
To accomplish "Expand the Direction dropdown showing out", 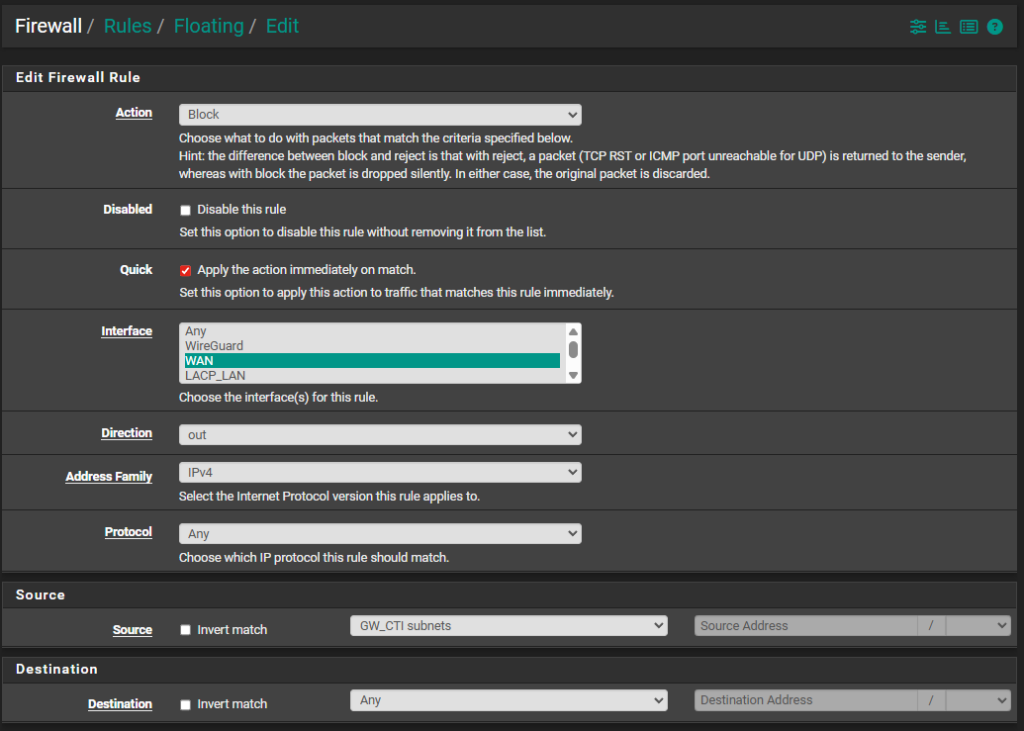I will (x=380, y=435).
